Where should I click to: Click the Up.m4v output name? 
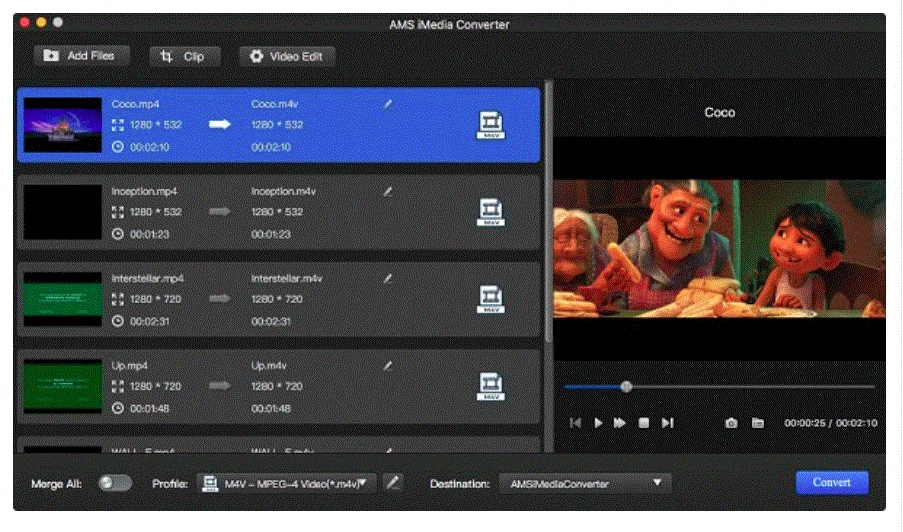tap(269, 366)
